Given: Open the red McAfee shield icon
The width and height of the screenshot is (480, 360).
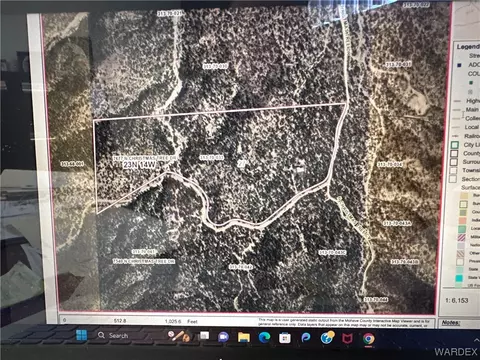Looking at the screenshot, I should tap(348, 339).
